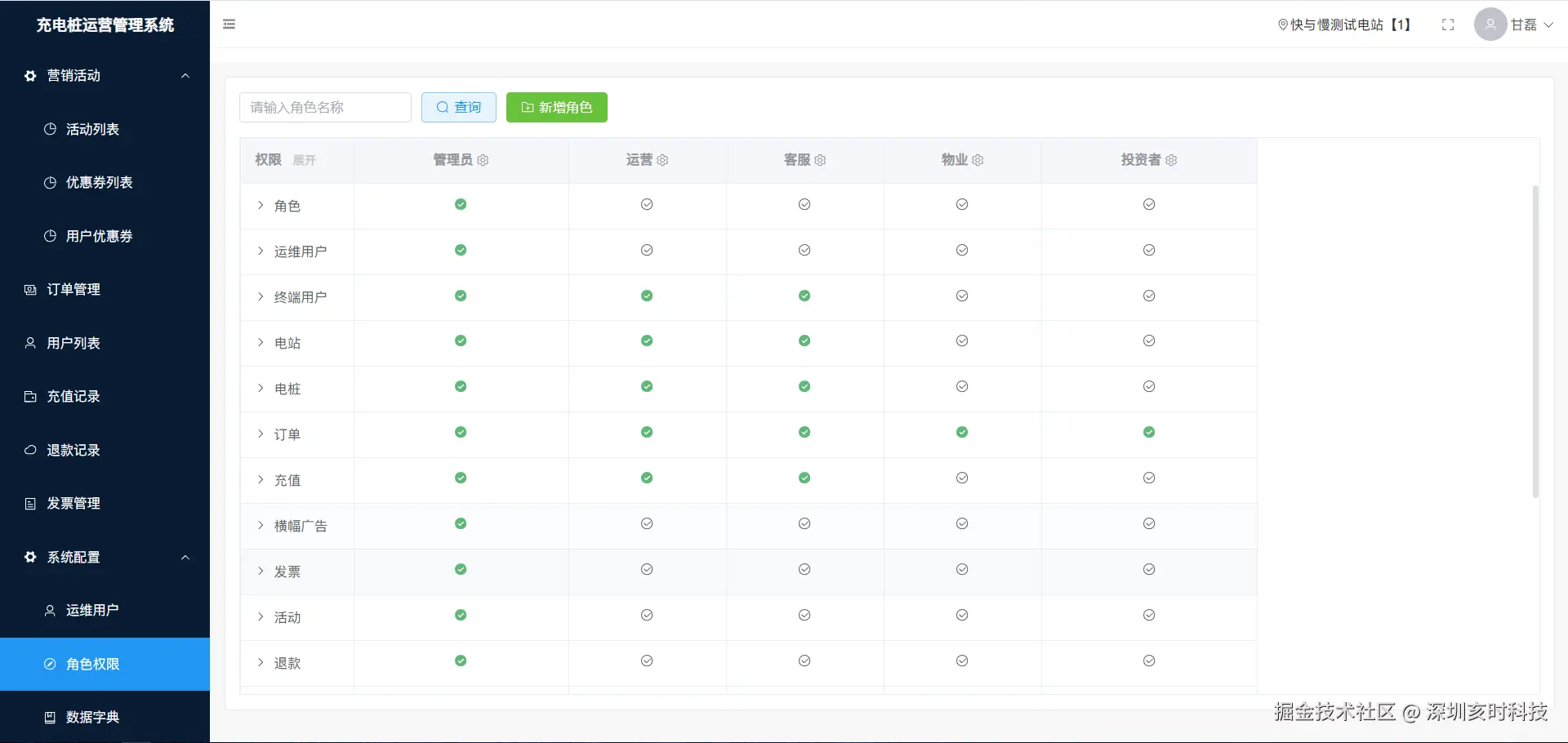Enable 投资者 permission for 充值 row

(1149, 478)
